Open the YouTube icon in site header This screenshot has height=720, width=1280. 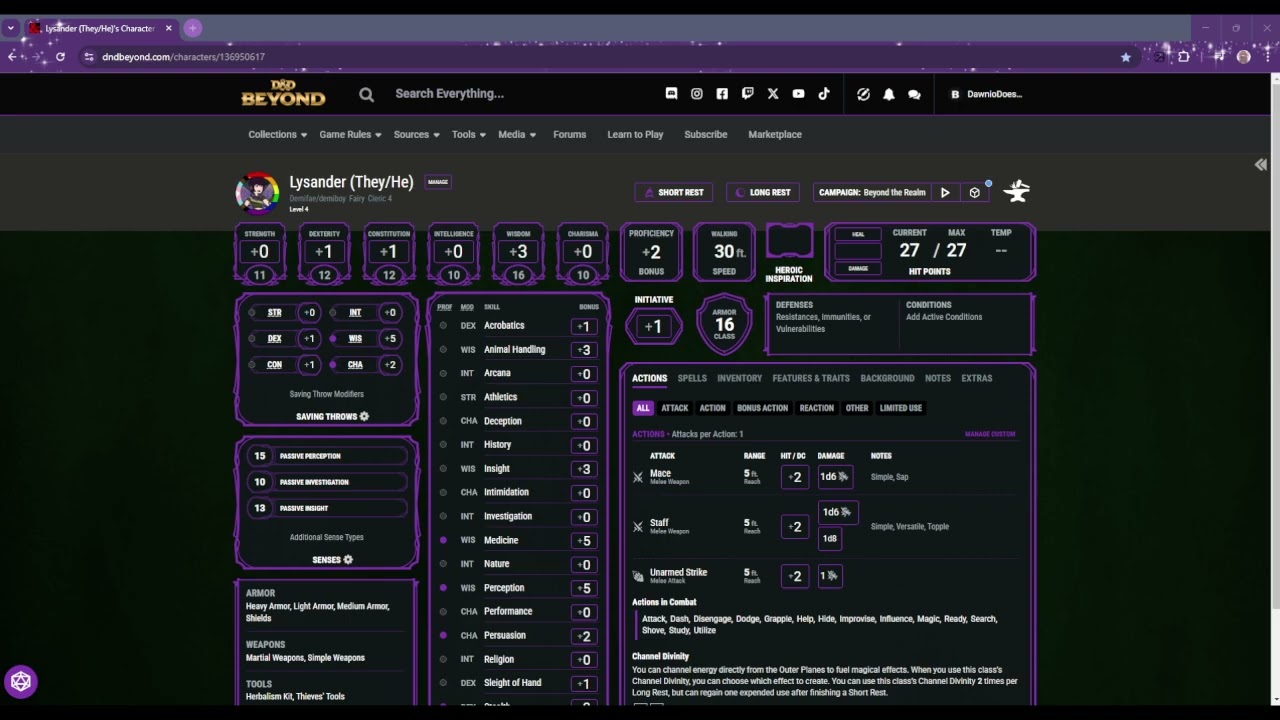[x=798, y=93]
